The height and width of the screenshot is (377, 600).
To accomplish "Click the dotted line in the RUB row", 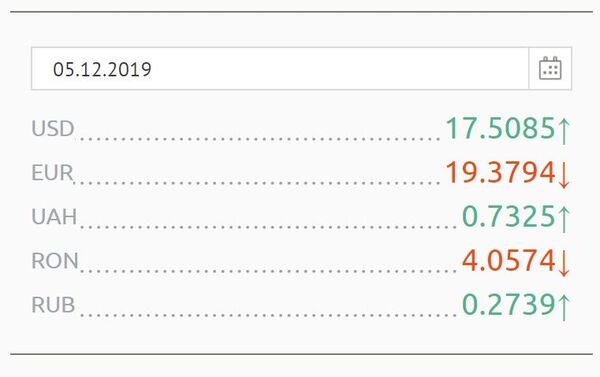I will click(x=268, y=315).
